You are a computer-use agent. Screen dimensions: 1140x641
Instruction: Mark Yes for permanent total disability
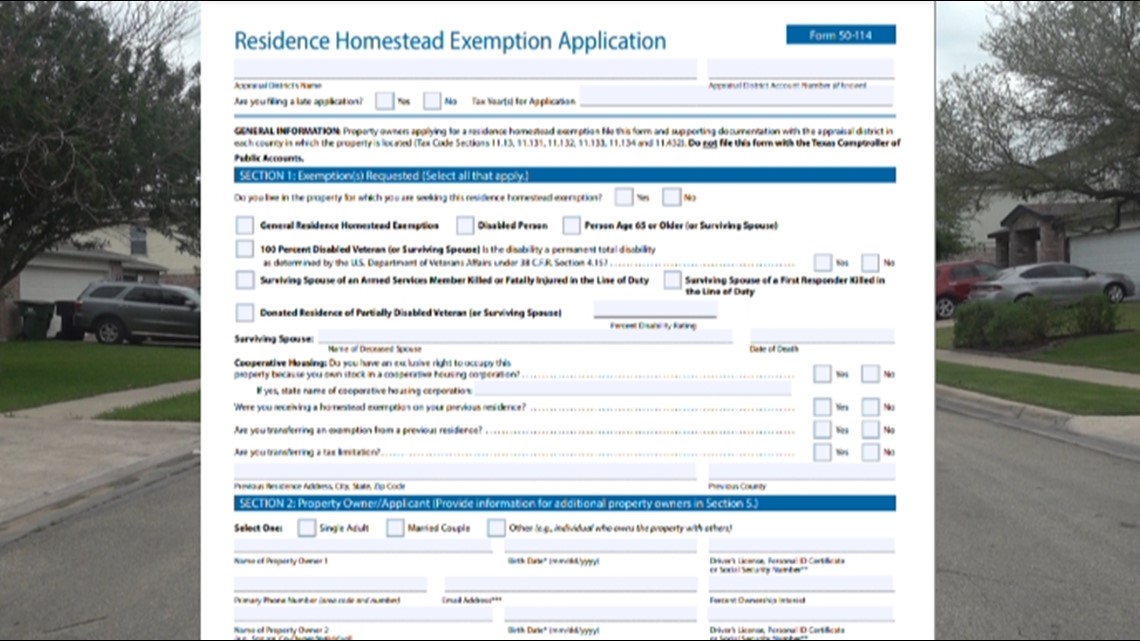(x=823, y=262)
